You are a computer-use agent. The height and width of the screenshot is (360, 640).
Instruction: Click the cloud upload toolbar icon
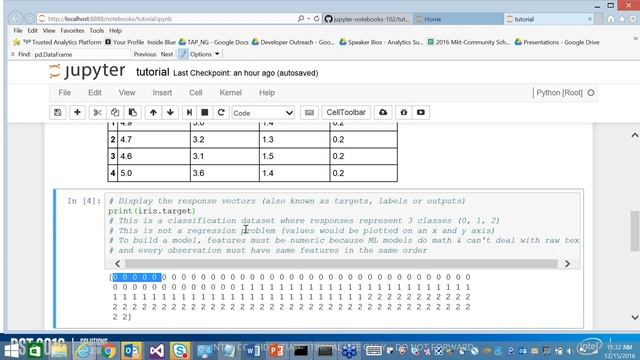click(x=383, y=112)
